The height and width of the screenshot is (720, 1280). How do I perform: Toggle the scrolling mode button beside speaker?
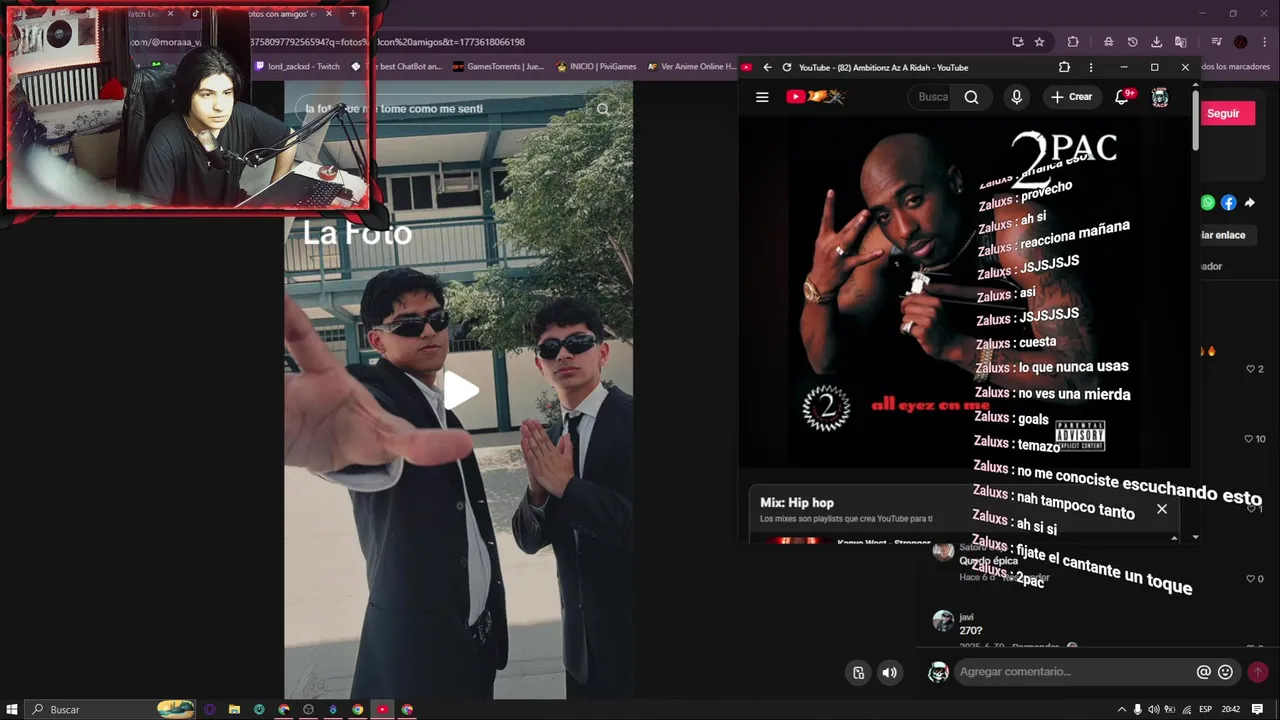click(858, 673)
